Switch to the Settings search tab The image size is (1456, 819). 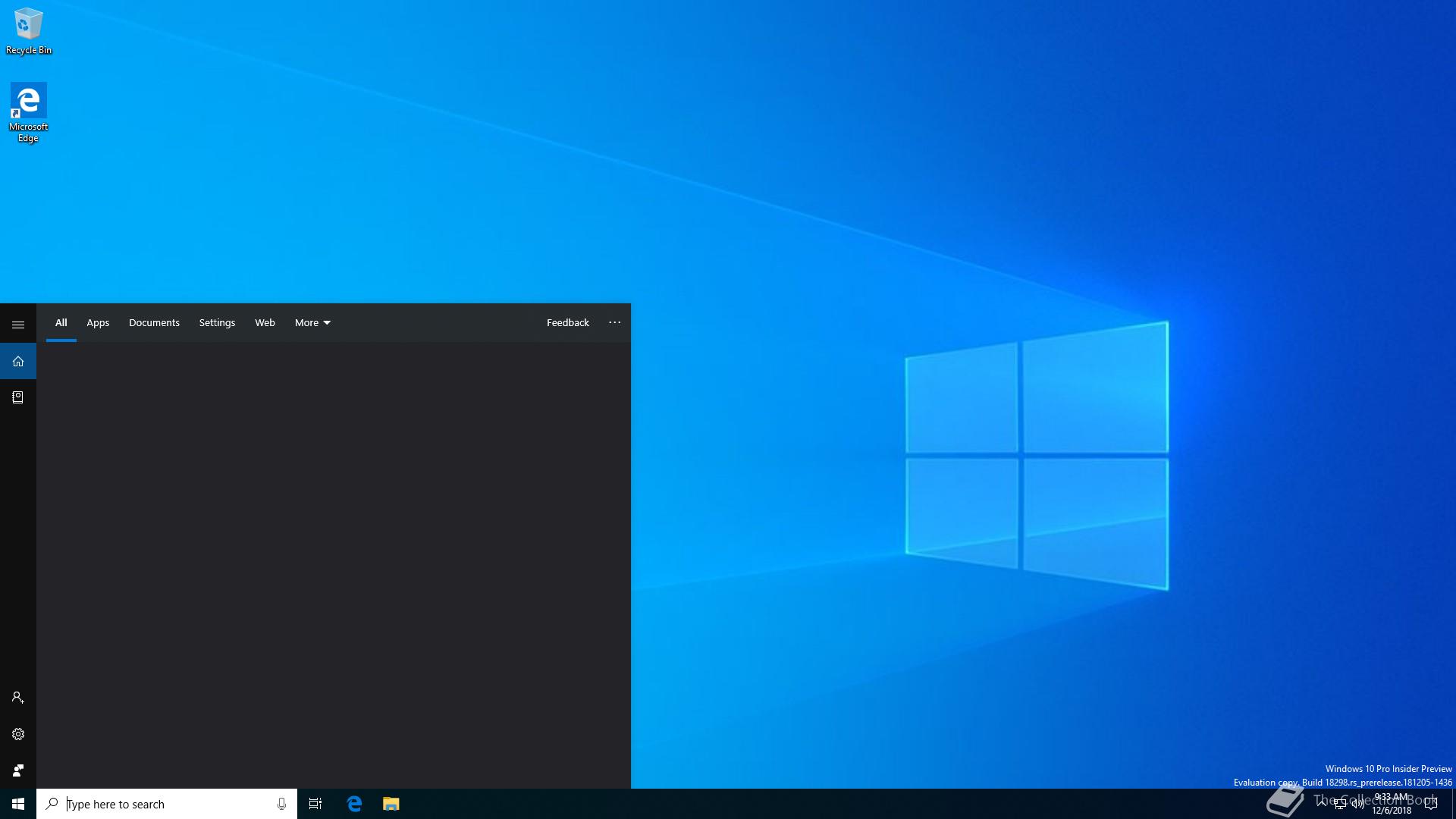pos(217,323)
